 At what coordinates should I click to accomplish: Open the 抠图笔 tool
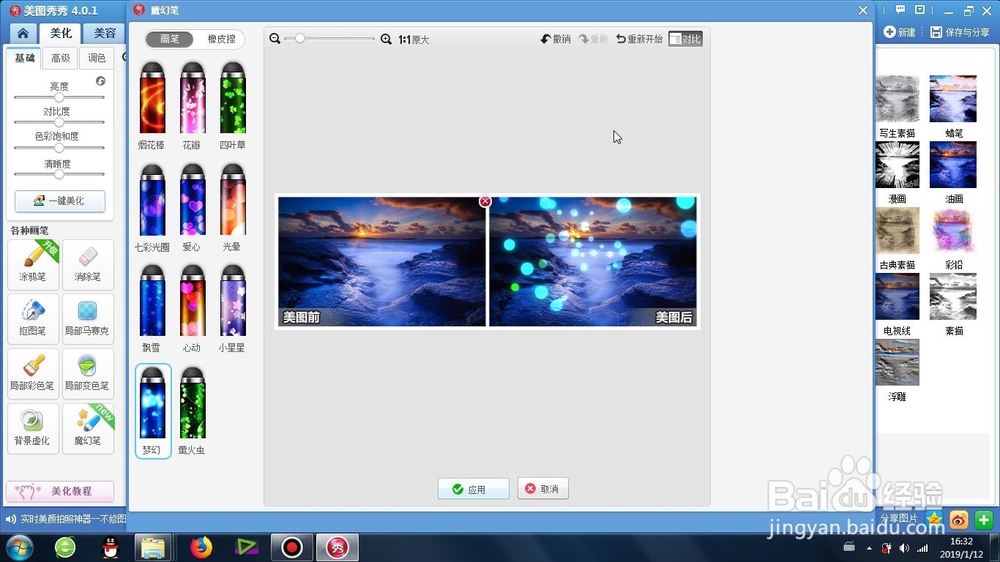point(33,318)
